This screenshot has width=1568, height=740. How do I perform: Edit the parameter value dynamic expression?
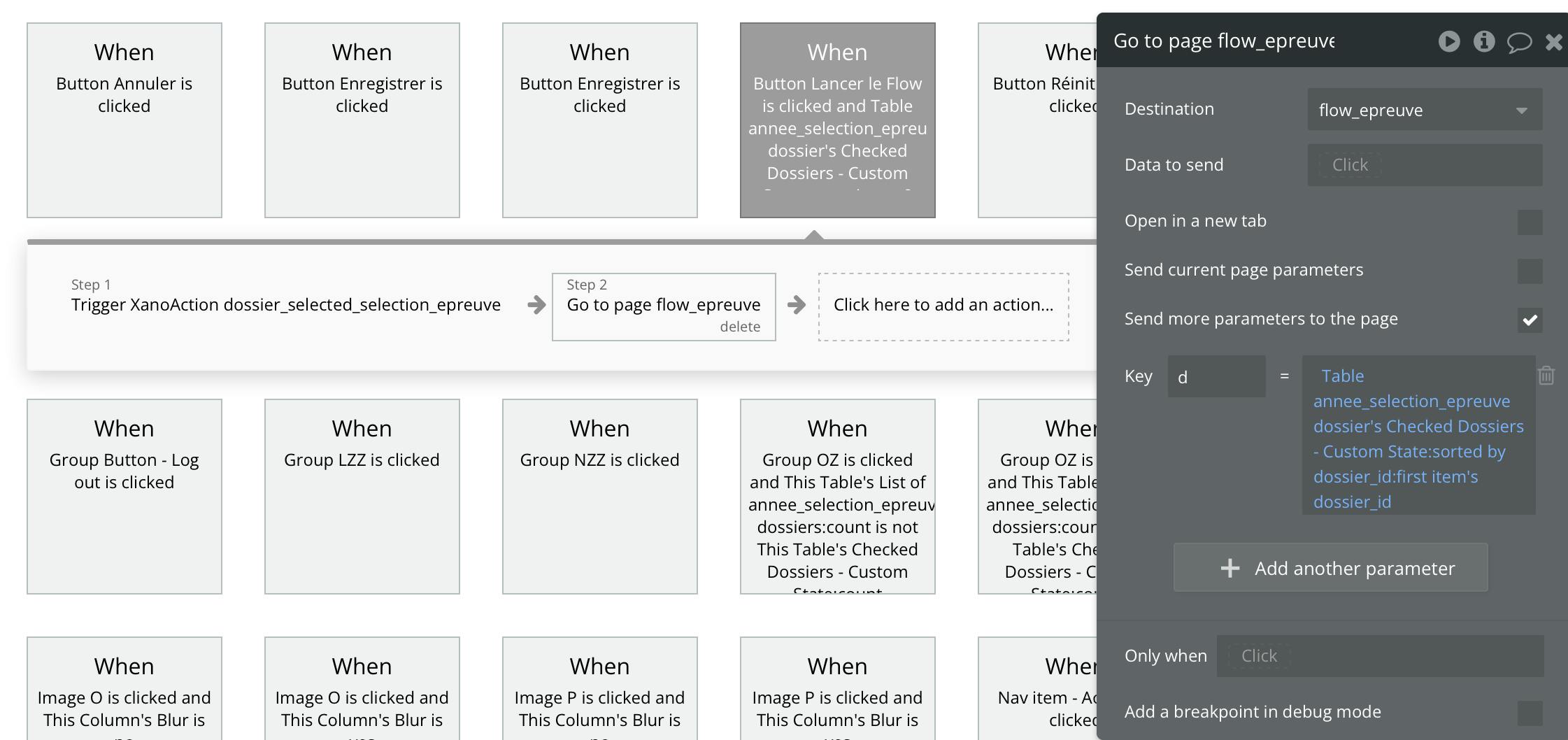(x=1418, y=435)
